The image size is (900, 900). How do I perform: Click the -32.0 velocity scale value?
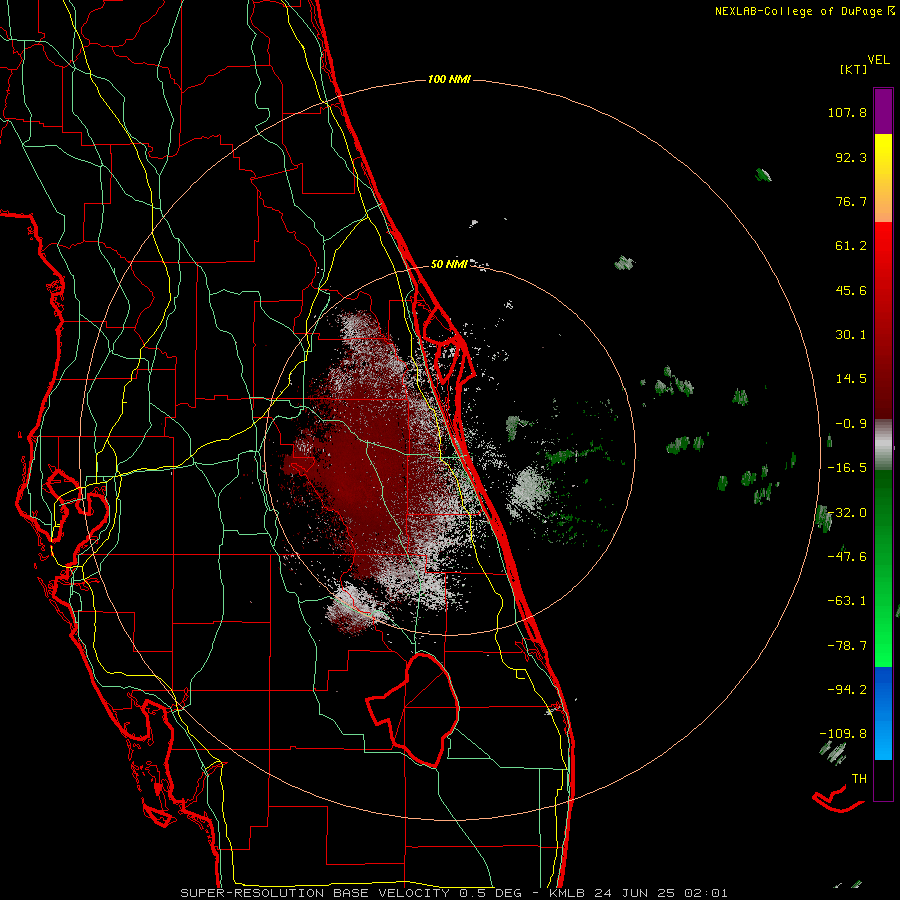click(847, 513)
